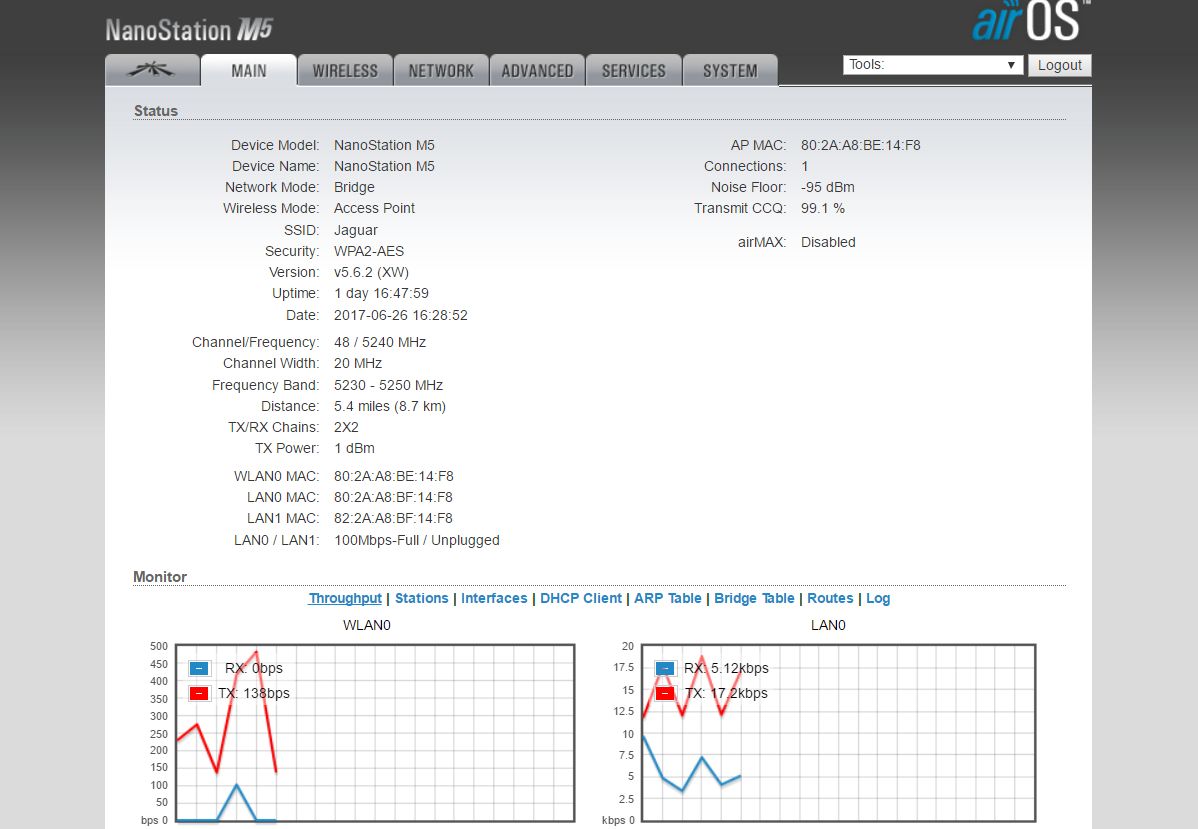This screenshot has height=829, width=1198.
Task: Open the SERVICES tab
Action: pos(633,70)
